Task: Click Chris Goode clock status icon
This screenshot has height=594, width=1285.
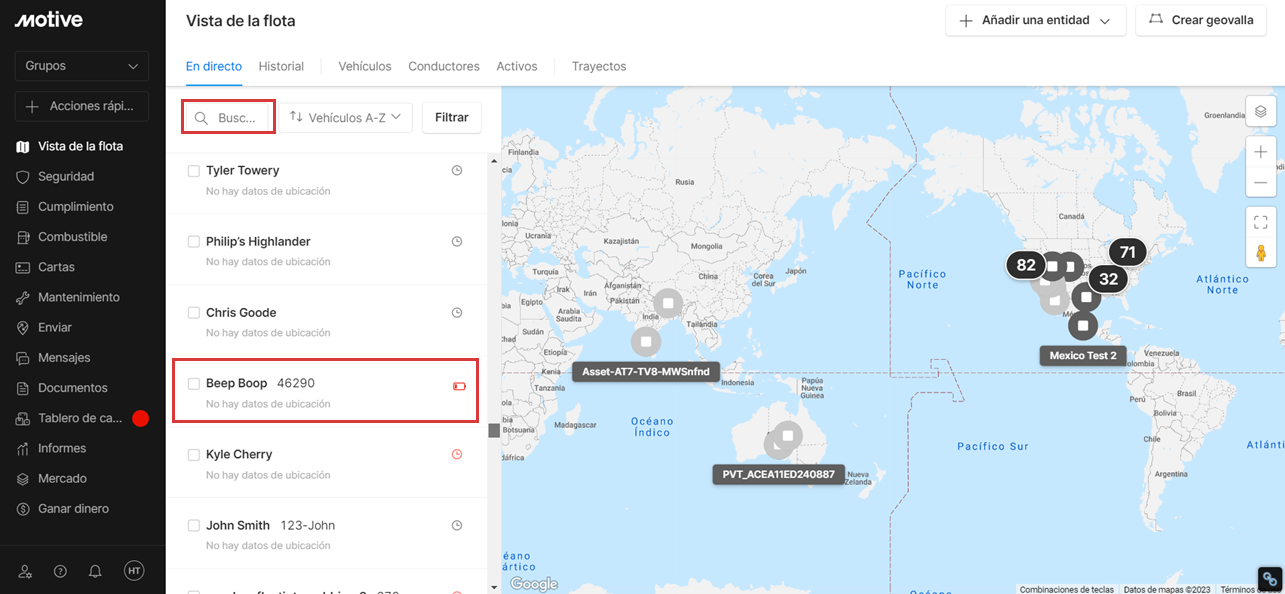Action: [x=457, y=313]
